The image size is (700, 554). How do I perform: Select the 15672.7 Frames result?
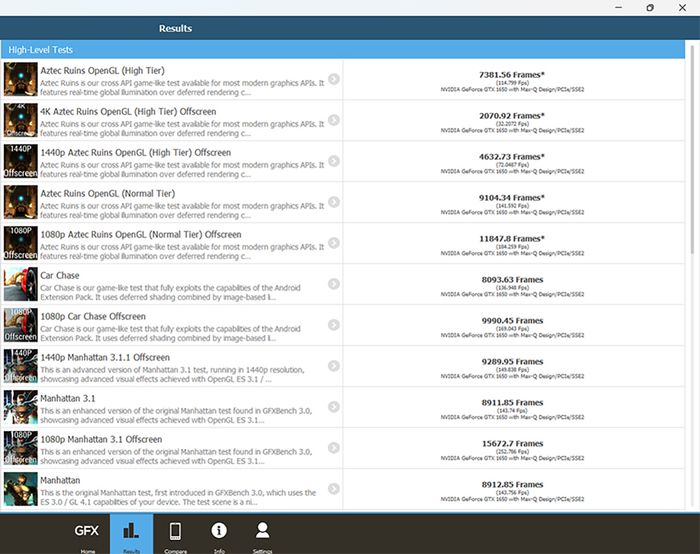(x=512, y=444)
